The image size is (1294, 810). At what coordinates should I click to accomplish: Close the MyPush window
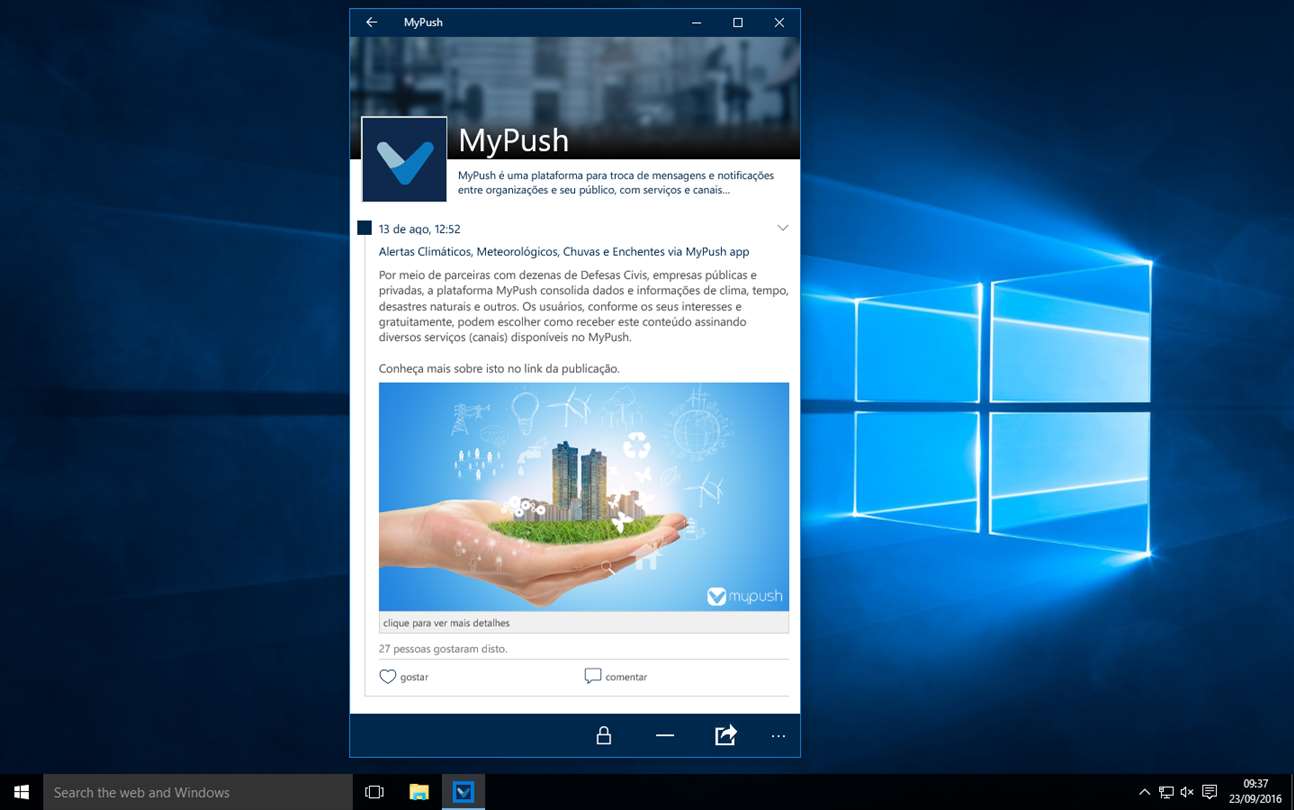point(779,22)
